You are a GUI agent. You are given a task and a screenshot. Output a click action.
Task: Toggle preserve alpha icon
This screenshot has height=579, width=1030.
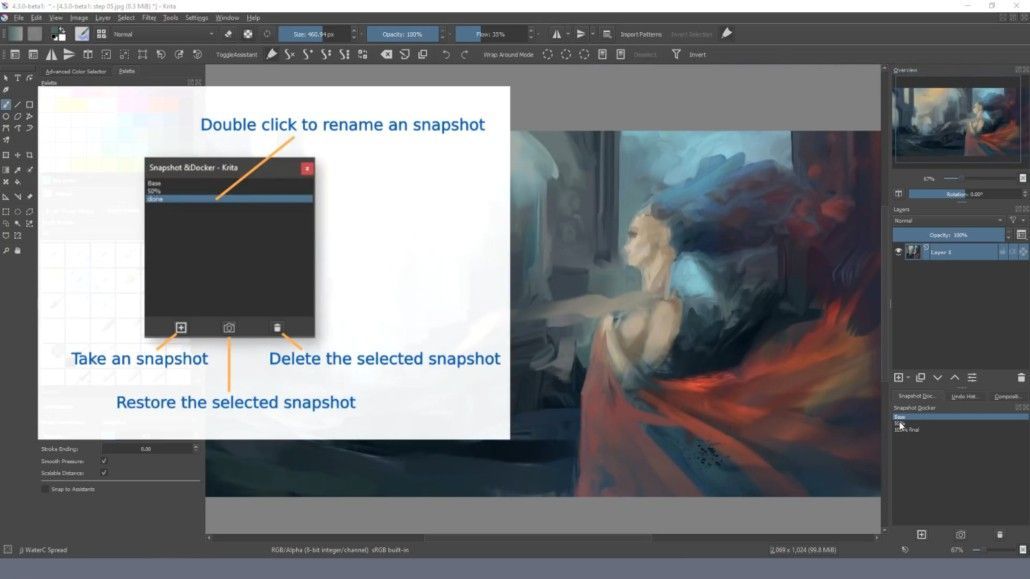(x=248, y=34)
